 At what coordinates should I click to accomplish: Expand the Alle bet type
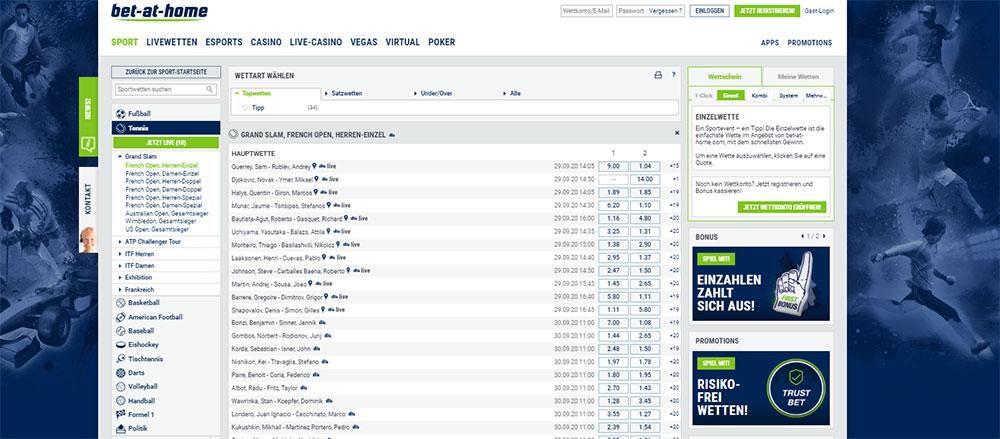(513, 93)
